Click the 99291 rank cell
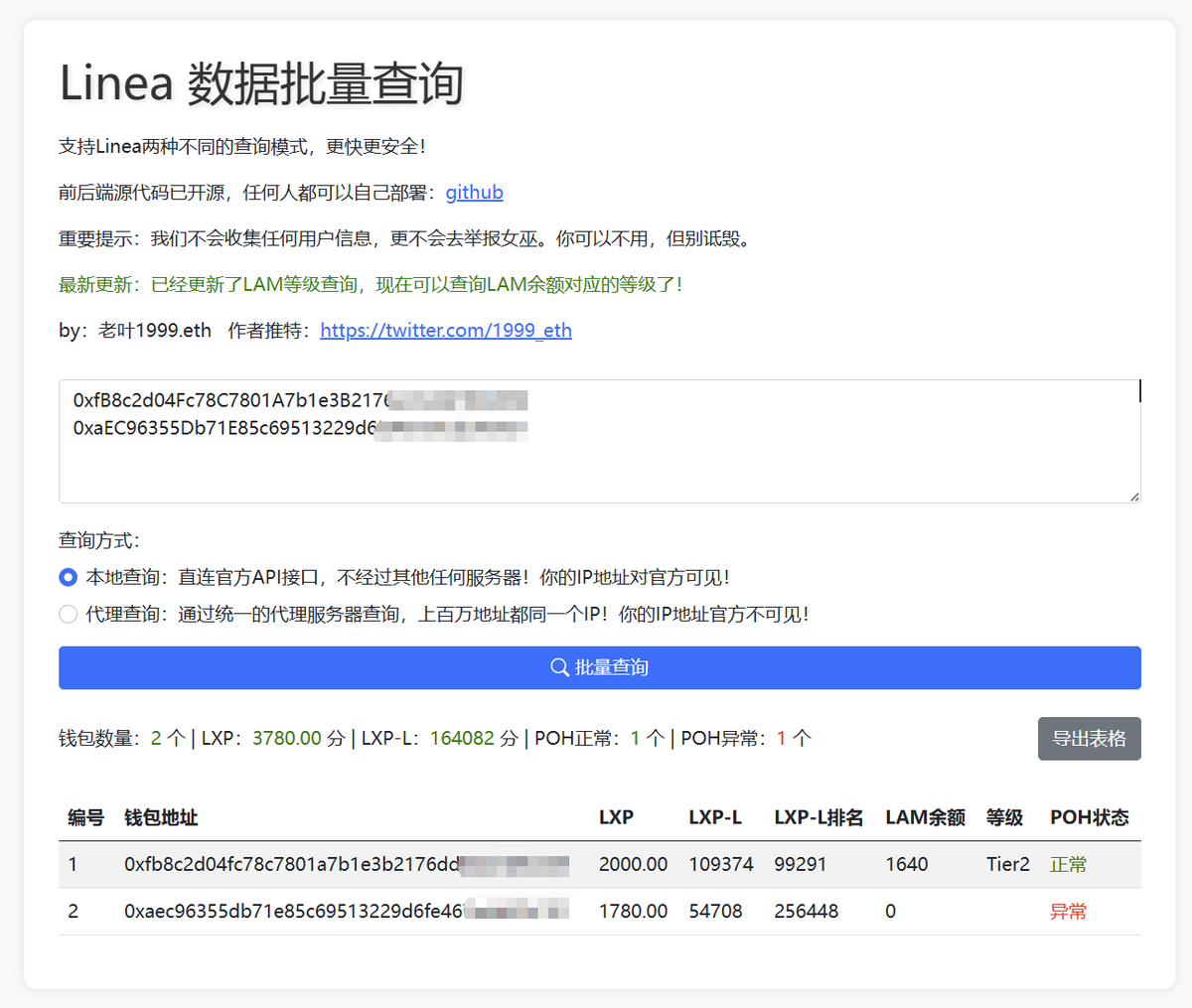Screen dimensions: 1192x1008 click(801, 864)
